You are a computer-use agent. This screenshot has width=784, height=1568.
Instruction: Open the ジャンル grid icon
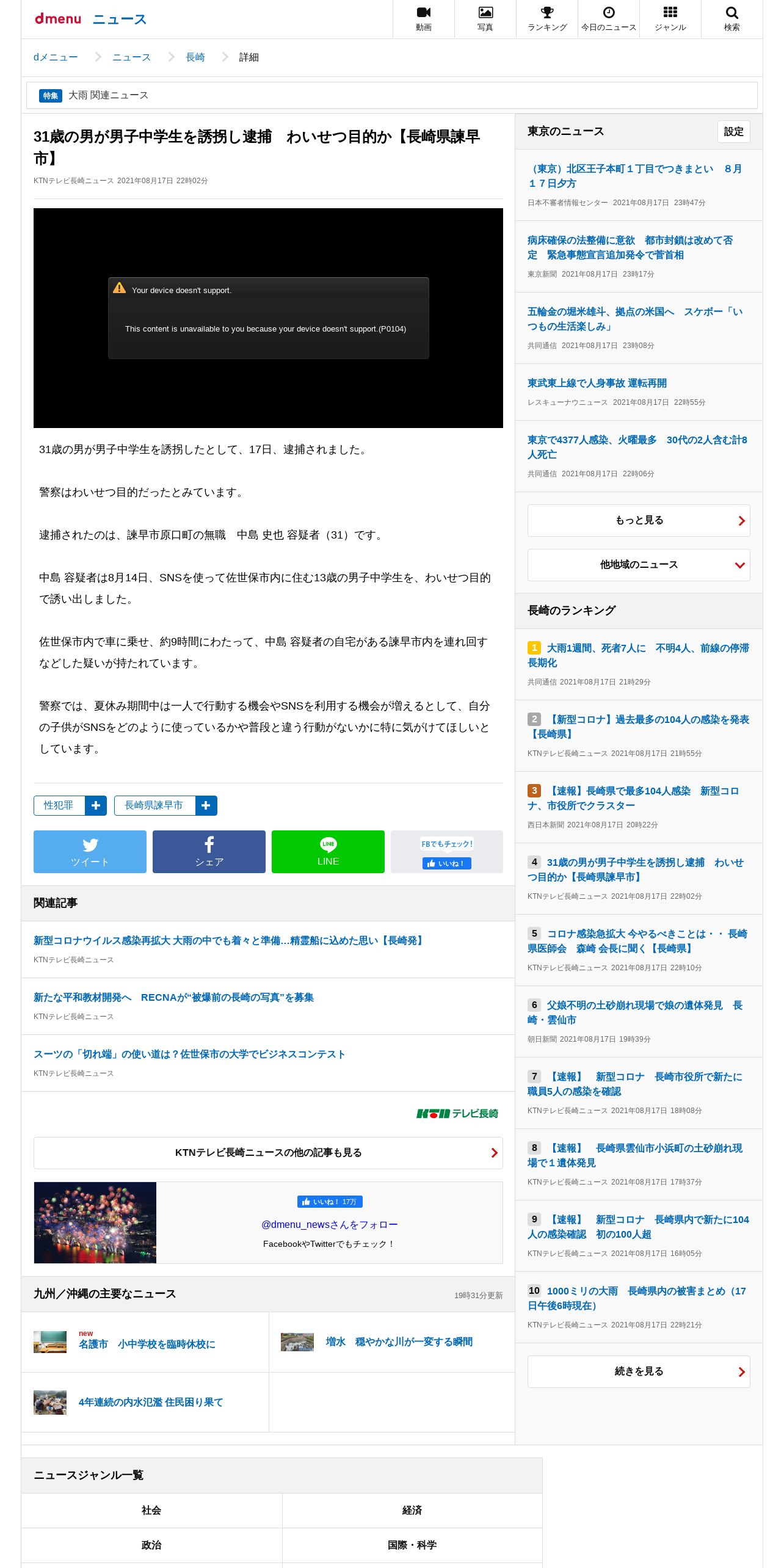pos(670,19)
